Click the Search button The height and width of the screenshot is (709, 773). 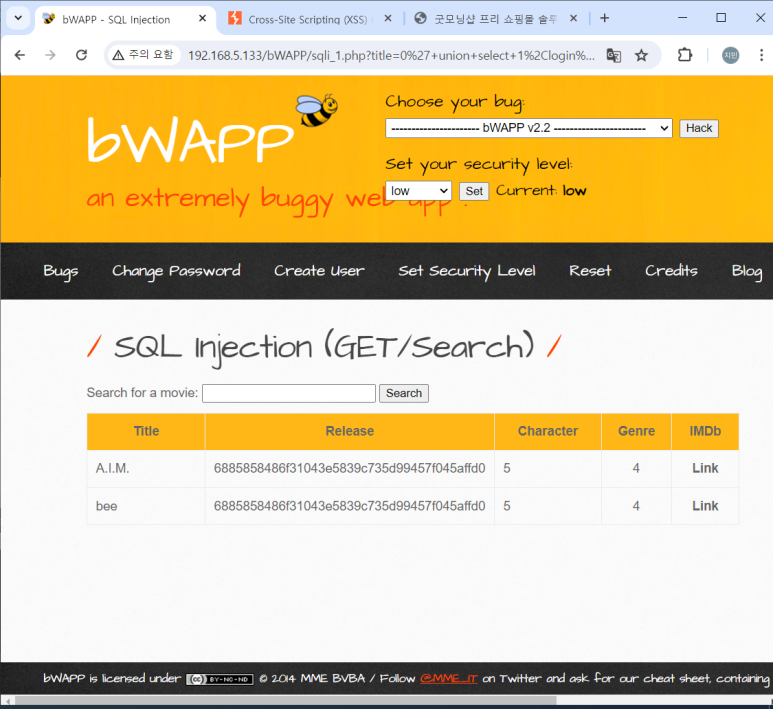coord(404,393)
